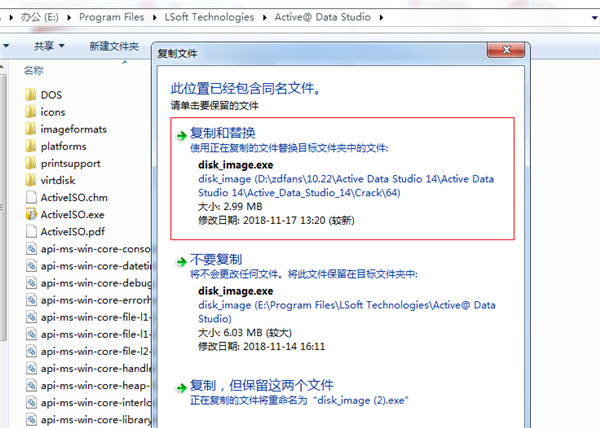Screen dimensions: 600x428
Task: Click source path link of disk_image in Crack\64
Action: pyautogui.click(x=346, y=186)
